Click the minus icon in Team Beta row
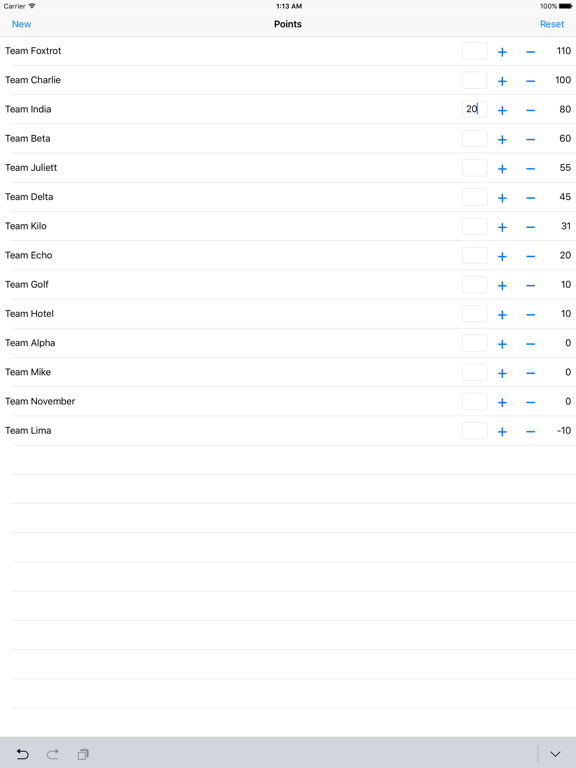This screenshot has width=576, height=768. [x=530, y=140]
